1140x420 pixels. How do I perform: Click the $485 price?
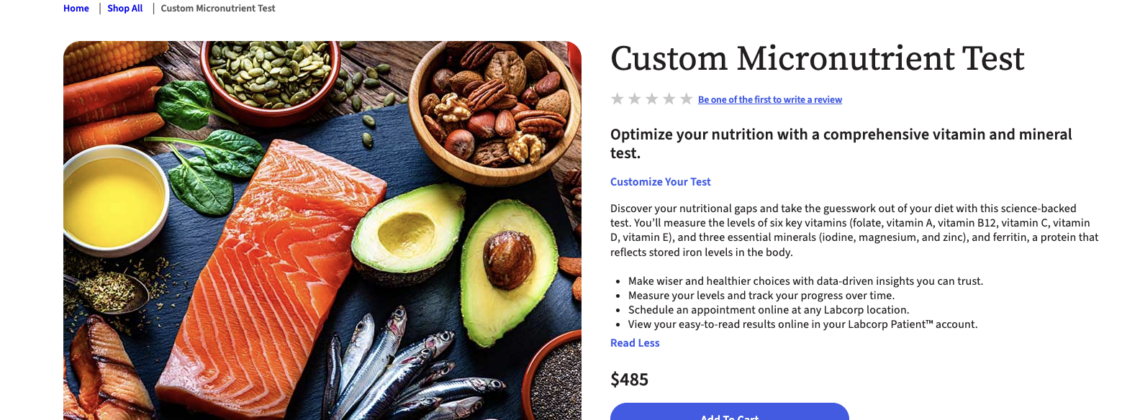point(629,380)
